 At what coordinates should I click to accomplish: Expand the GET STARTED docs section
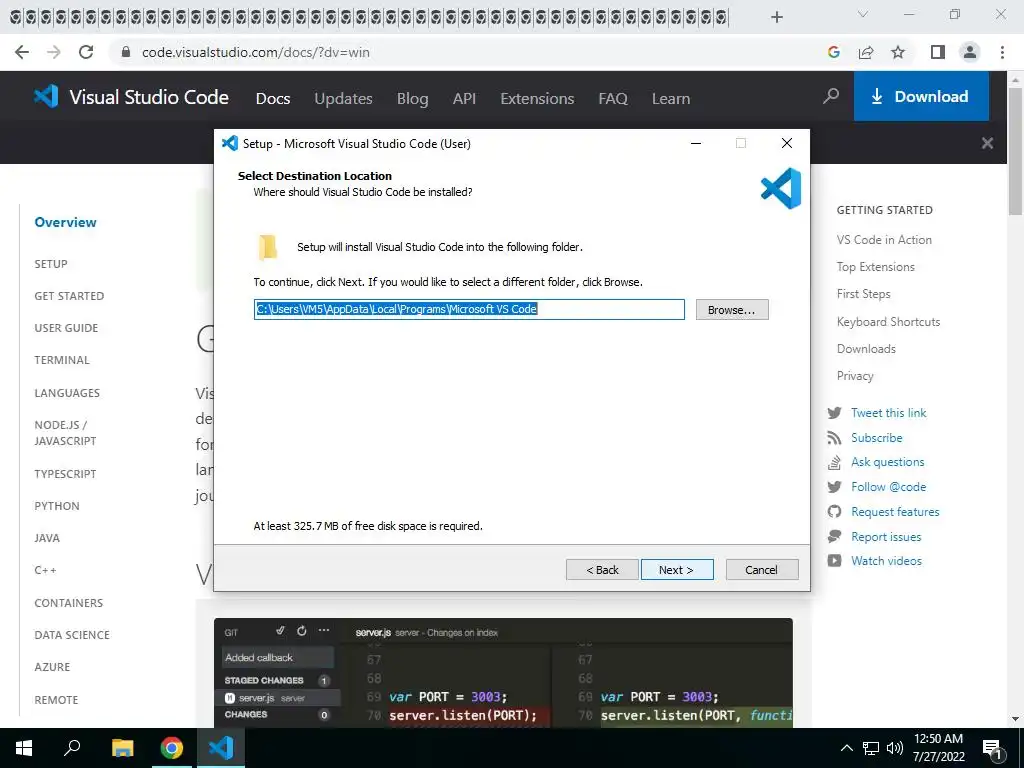(69, 296)
